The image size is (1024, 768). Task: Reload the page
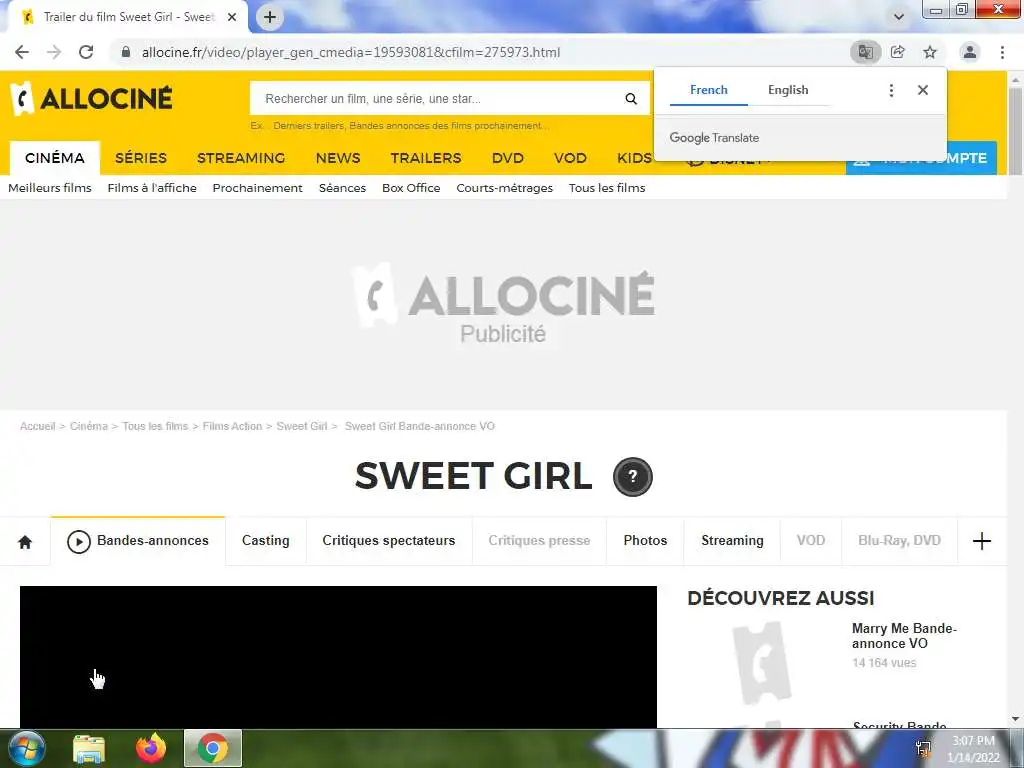tap(86, 52)
